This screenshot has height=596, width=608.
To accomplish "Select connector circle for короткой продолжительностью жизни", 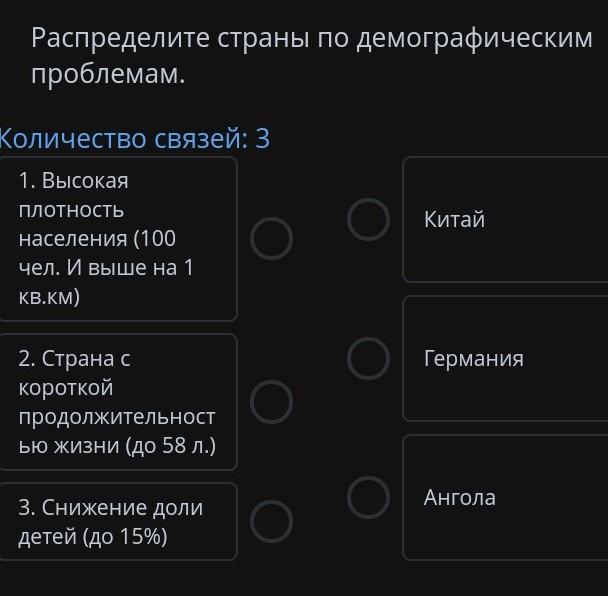I will pos(271,402).
